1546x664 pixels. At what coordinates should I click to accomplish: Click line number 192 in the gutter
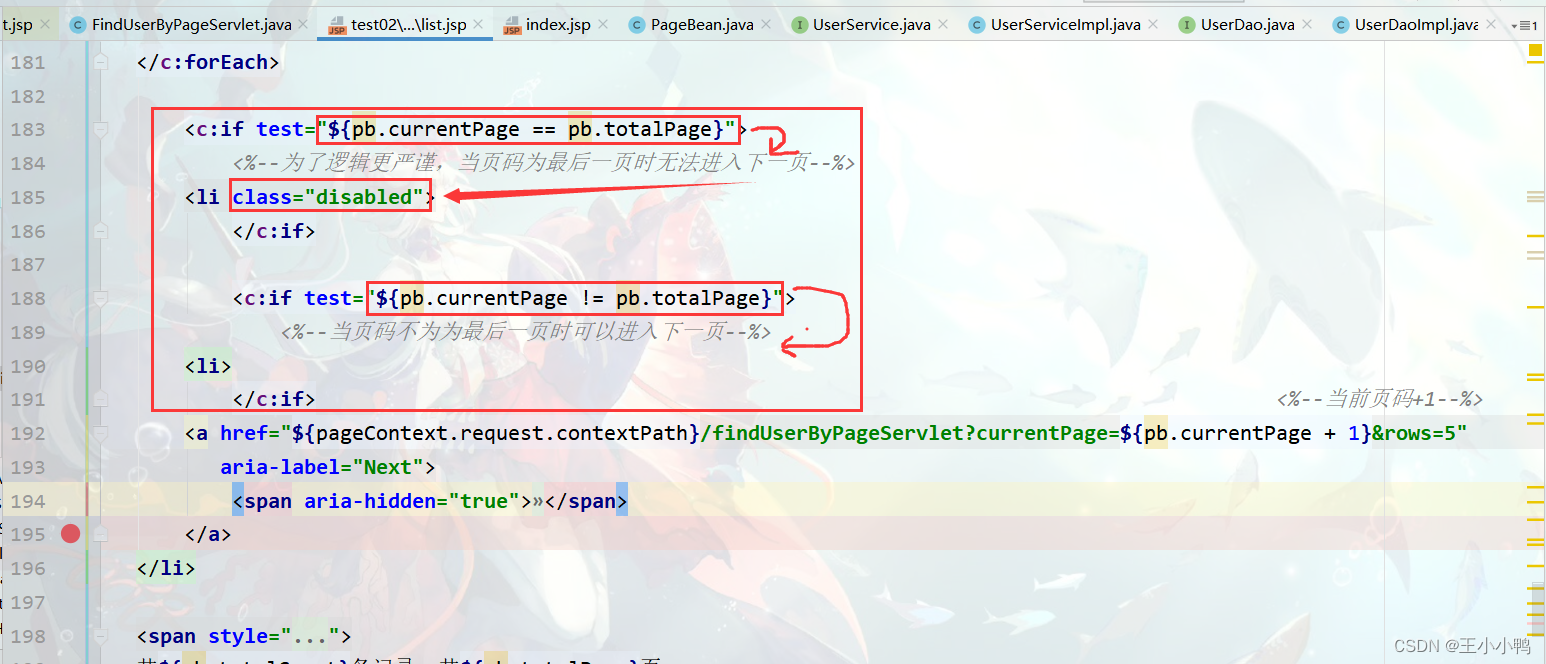pyautogui.click(x=28, y=433)
